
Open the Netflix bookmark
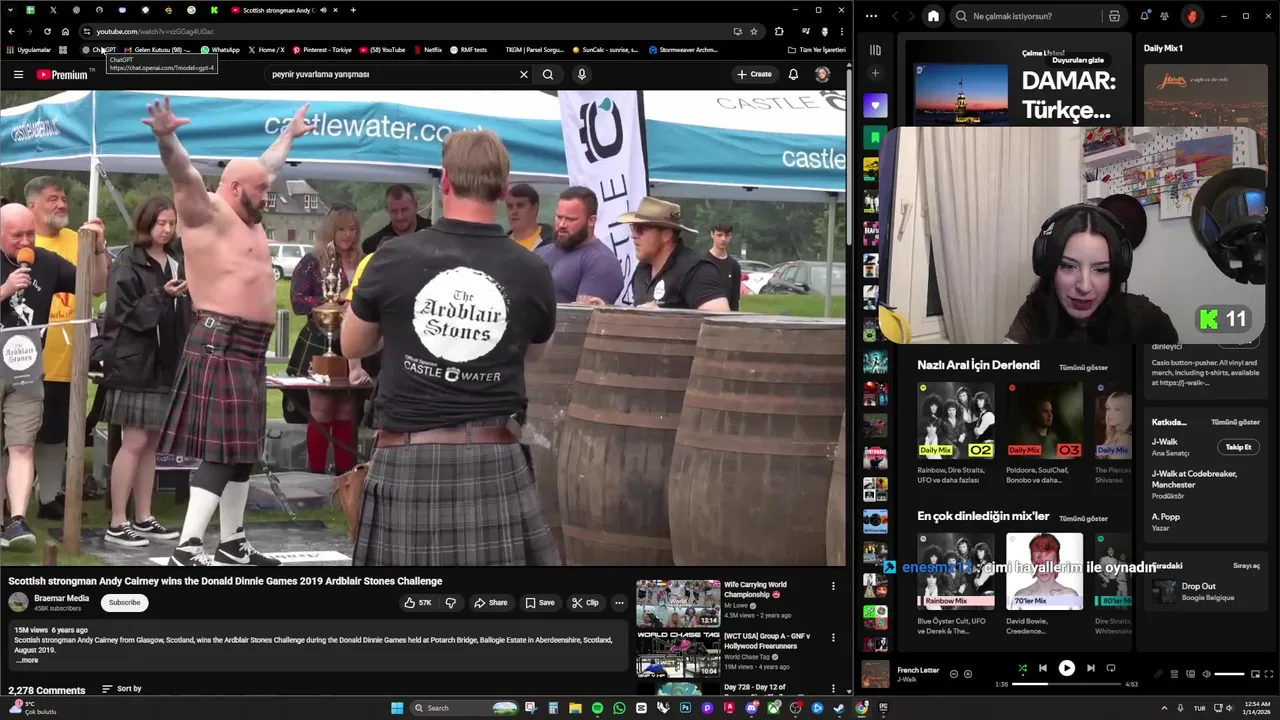coord(427,50)
